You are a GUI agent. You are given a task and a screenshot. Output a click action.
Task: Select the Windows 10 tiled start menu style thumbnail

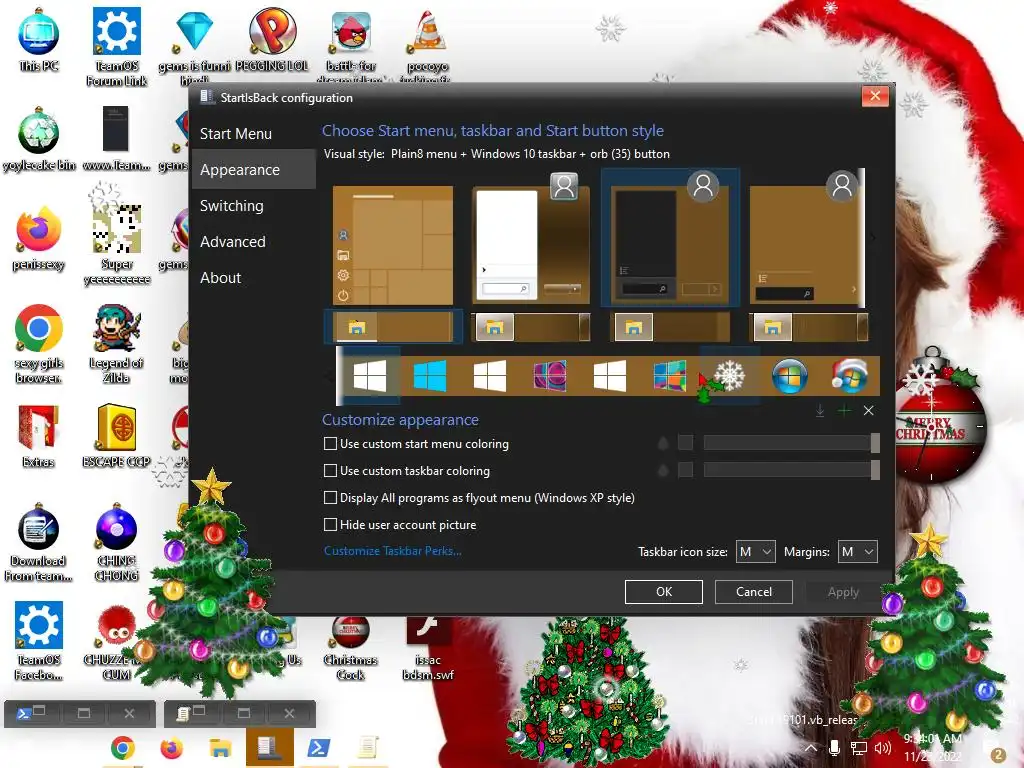(x=392, y=246)
